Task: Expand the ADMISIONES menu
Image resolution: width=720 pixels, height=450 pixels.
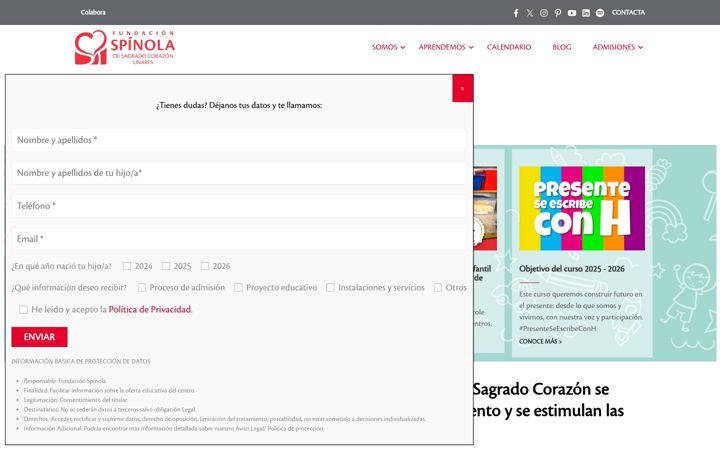Action: (x=618, y=47)
